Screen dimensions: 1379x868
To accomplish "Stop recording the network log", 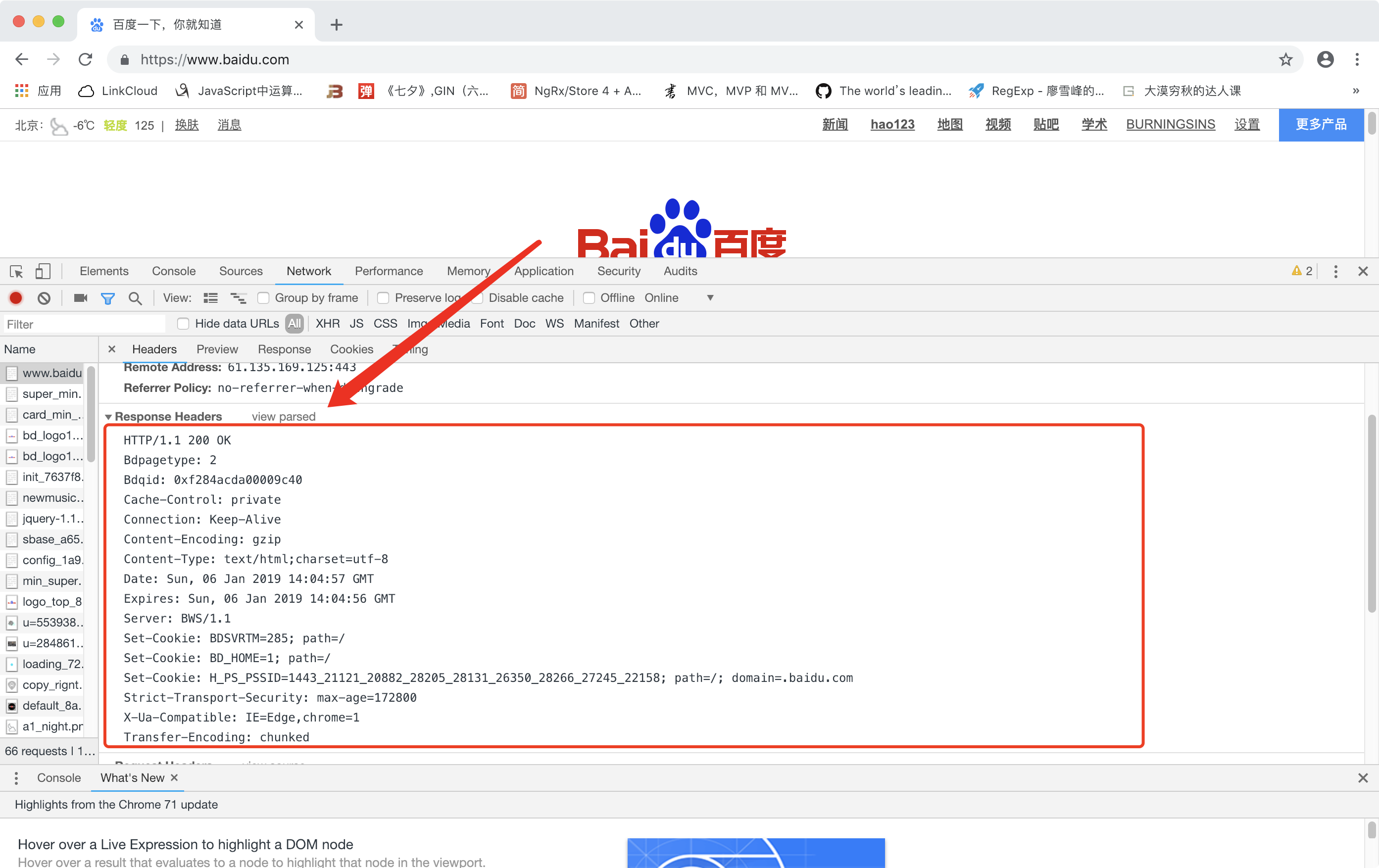I will (16, 298).
